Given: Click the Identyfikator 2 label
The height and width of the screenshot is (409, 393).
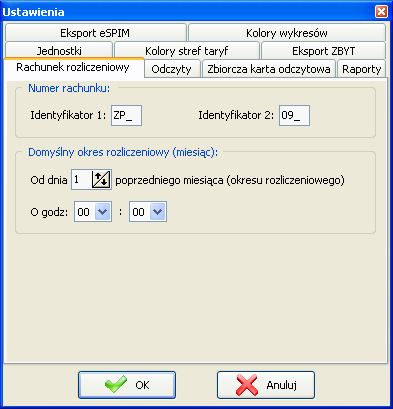Looking at the screenshot, I should click(x=236, y=115).
